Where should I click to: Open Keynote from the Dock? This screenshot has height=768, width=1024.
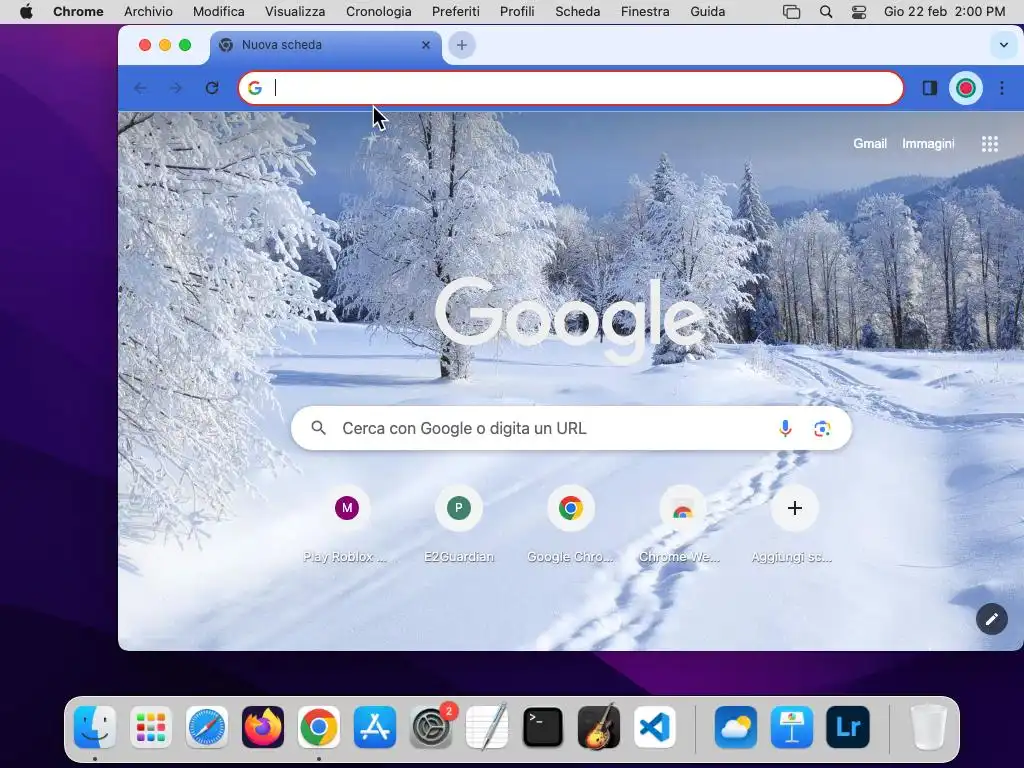(792, 727)
